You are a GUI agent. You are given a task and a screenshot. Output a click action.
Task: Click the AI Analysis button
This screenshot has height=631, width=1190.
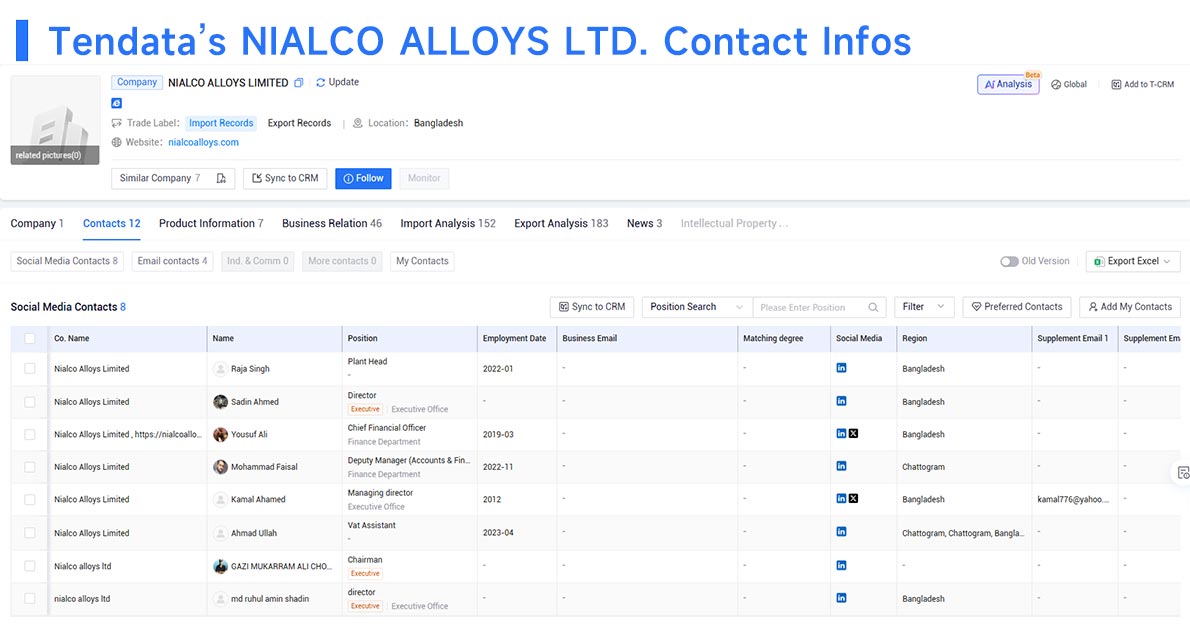[x=1008, y=84]
